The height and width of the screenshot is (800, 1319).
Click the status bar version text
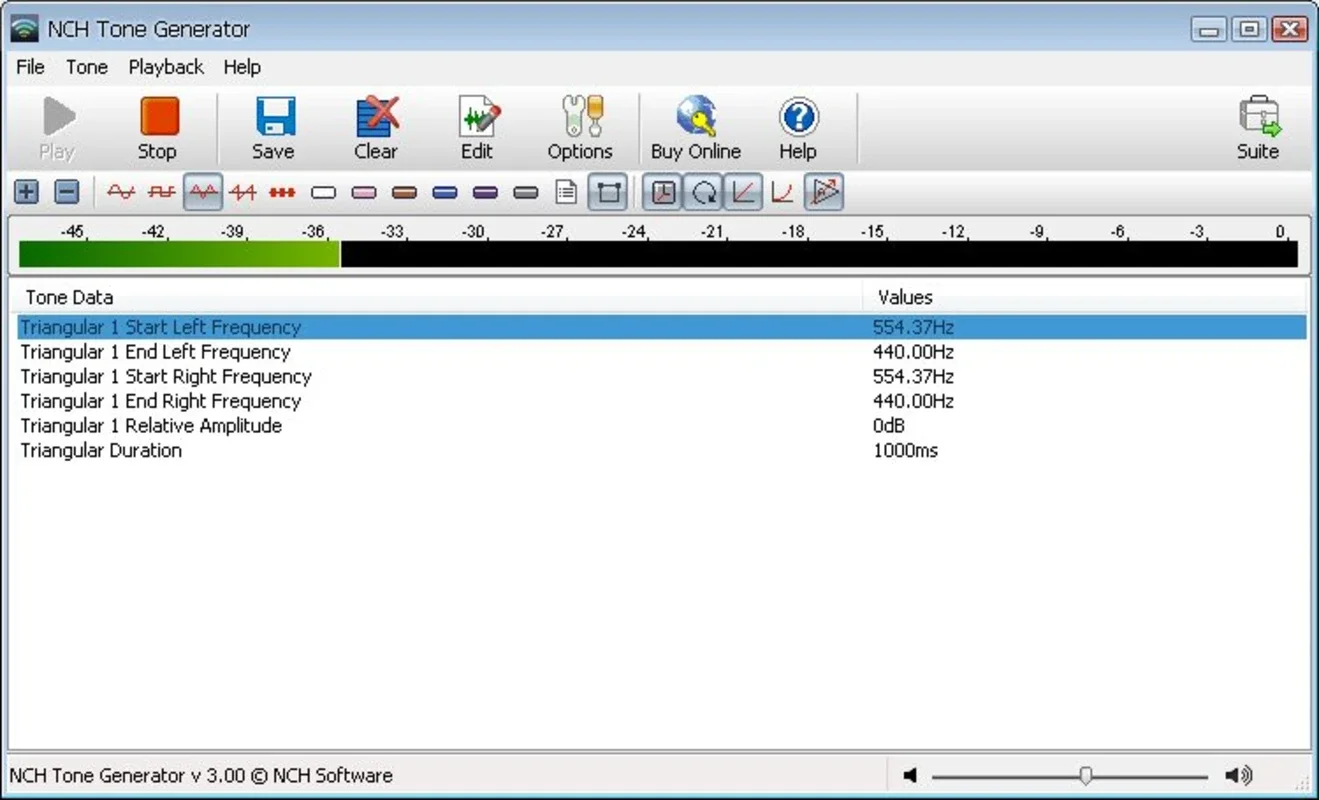pos(201,775)
